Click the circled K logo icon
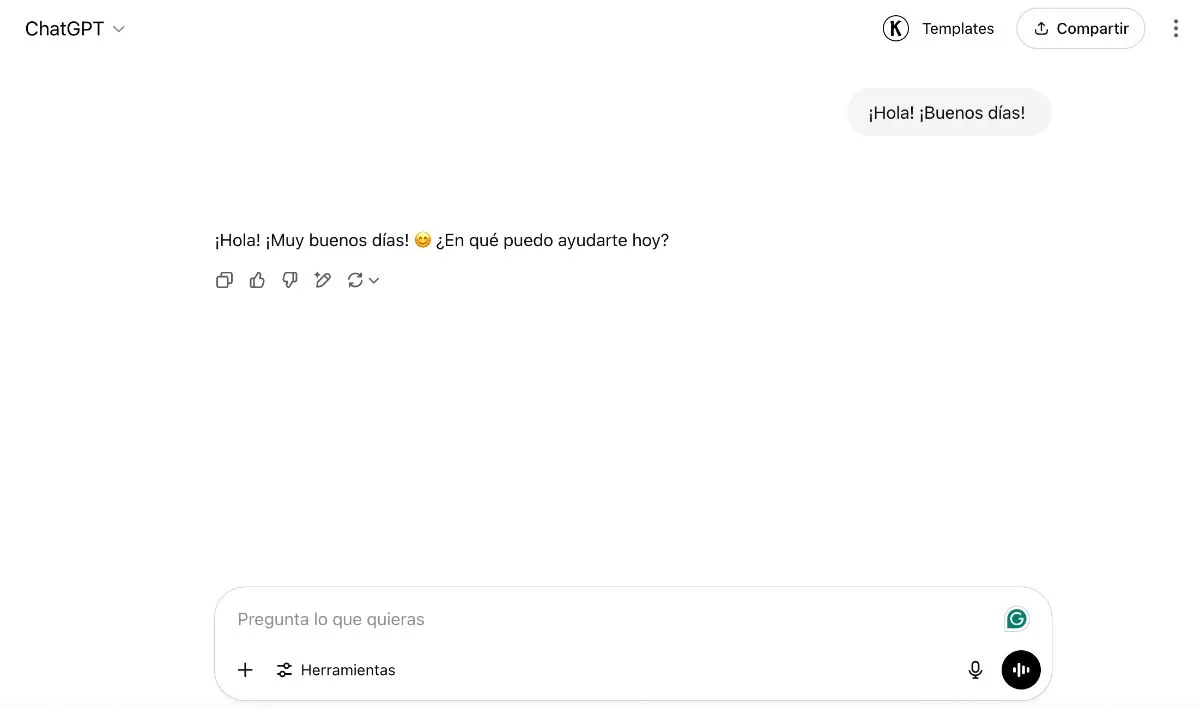This screenshot has width=1200, height=708. [896, 29]
